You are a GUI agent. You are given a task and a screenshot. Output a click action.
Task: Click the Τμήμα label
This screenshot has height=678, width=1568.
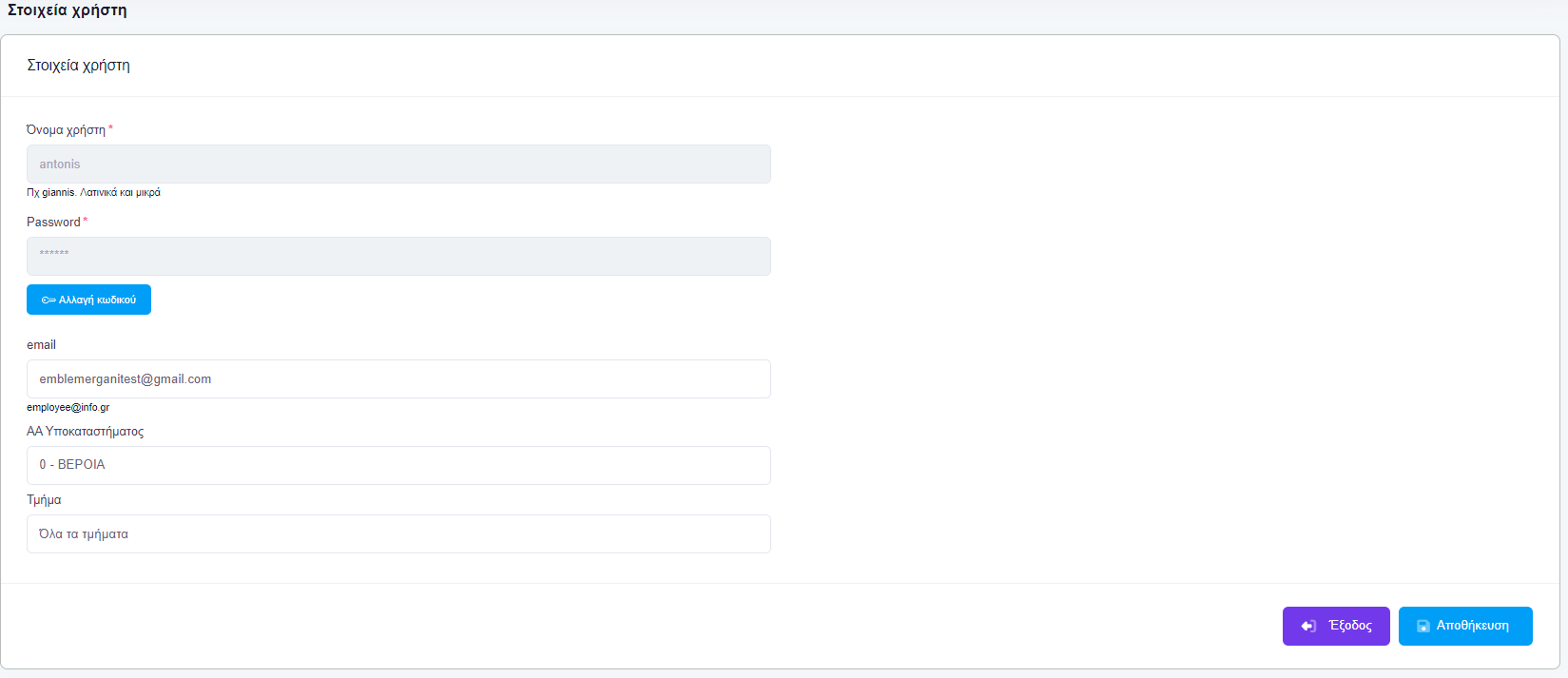[x=44, y=500]
